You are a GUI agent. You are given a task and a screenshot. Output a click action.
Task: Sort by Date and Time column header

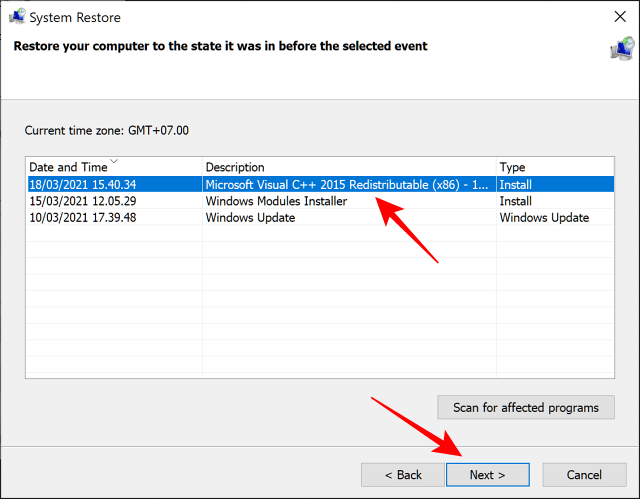click(114, 167)
